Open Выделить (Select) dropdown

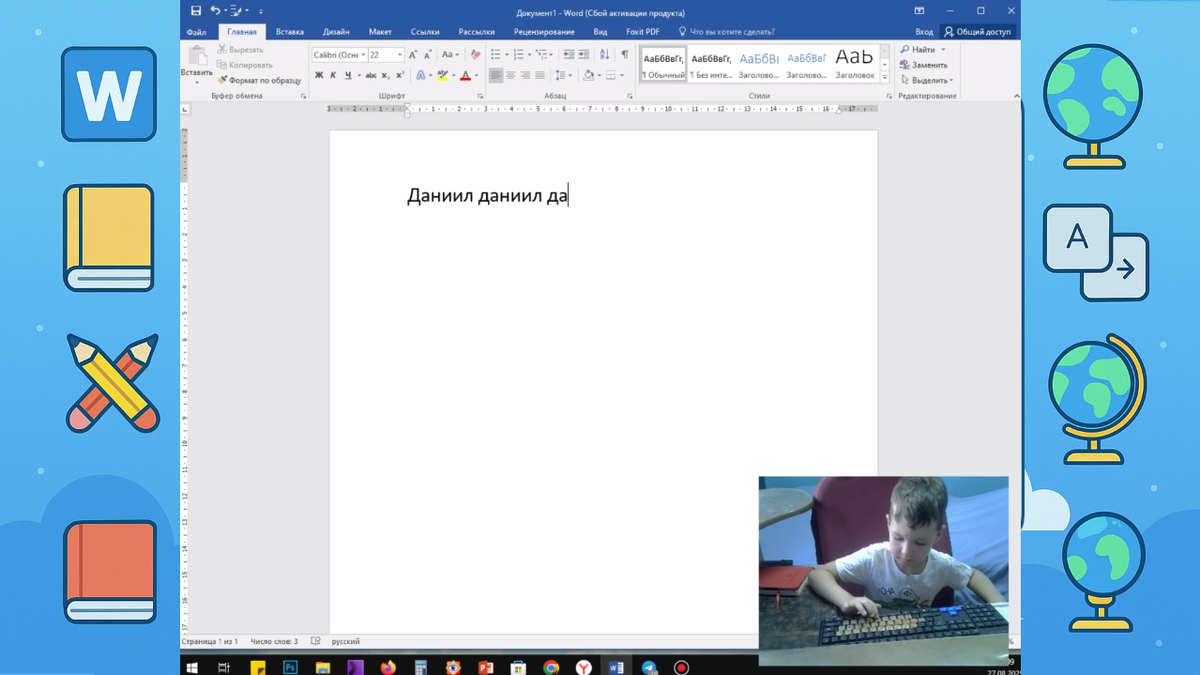point(927,80)
